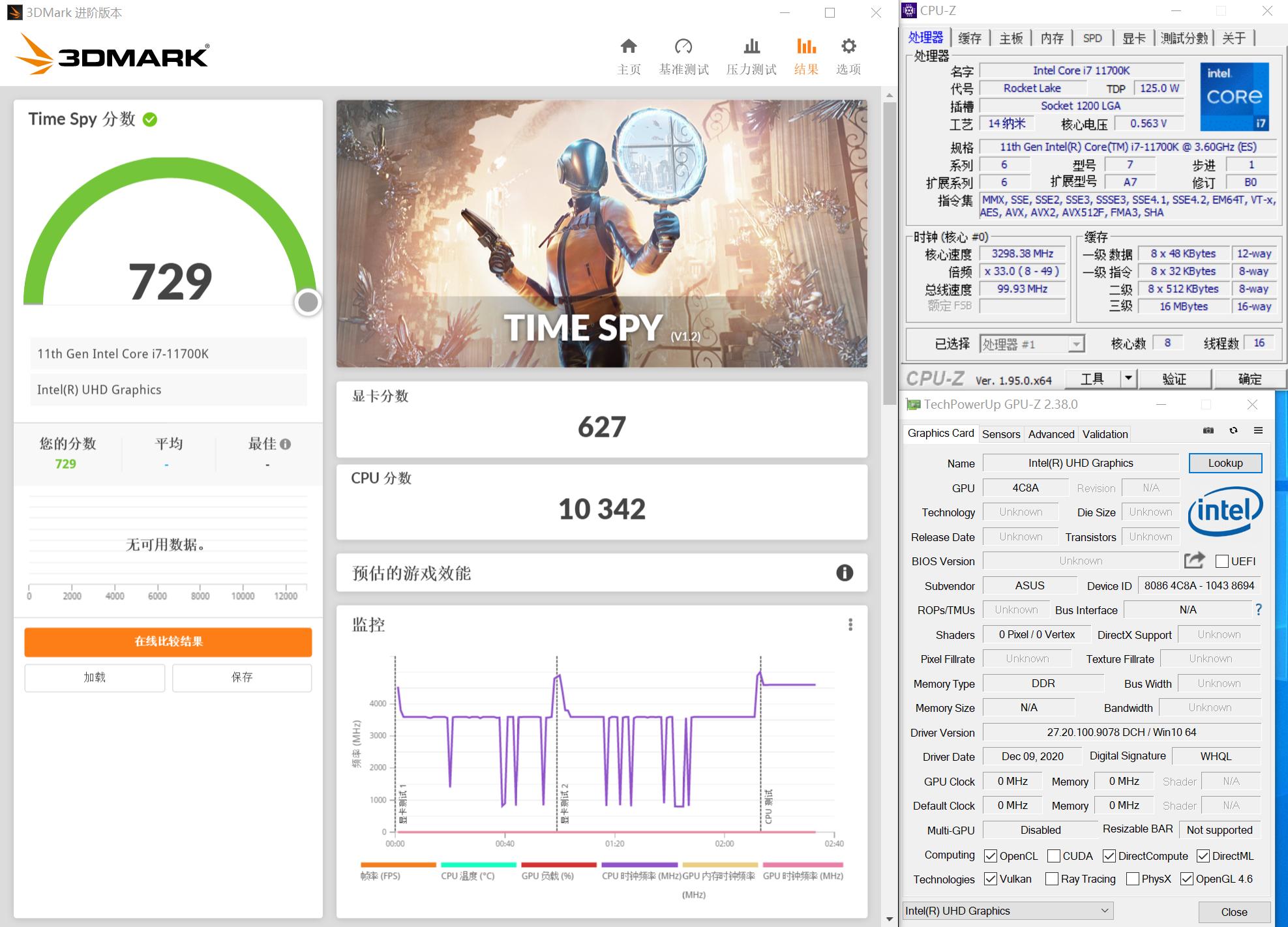The image size is (1288, 927).
Task: Click the Time Spy gauge handle
Action: (x=306, y=302)
